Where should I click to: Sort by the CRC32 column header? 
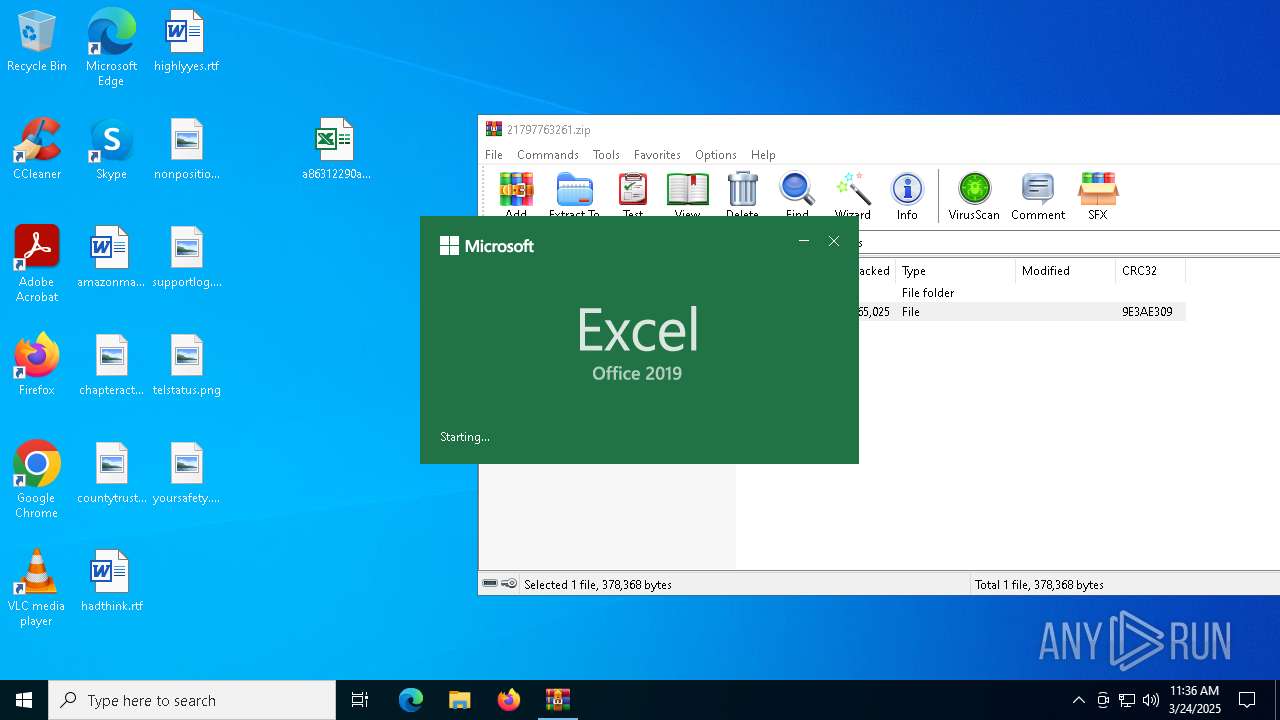(x=1150, y=271)
